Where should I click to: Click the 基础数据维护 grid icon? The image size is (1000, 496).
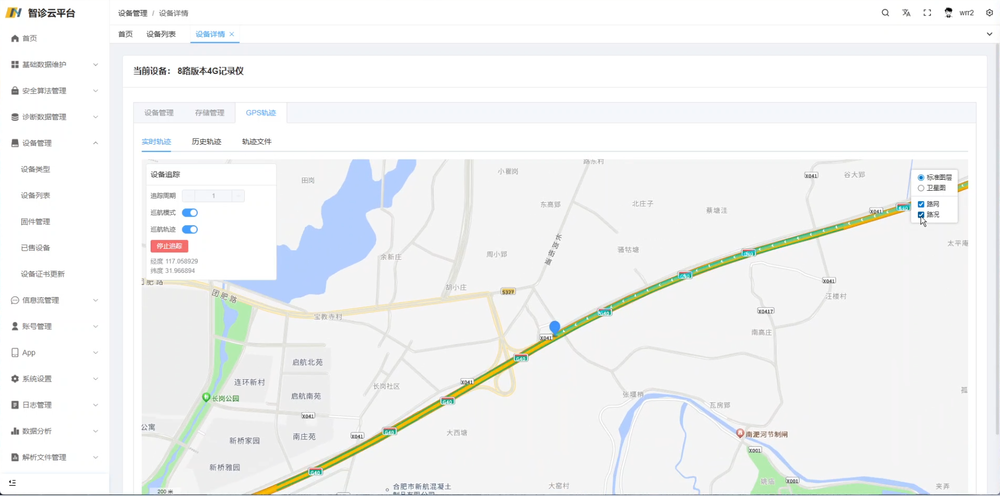[15, 64]
